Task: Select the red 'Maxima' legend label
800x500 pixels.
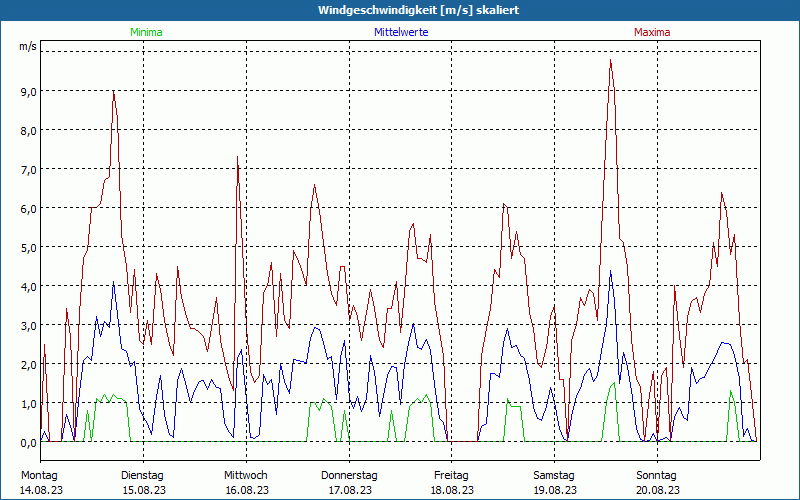Action: [652, 32]
